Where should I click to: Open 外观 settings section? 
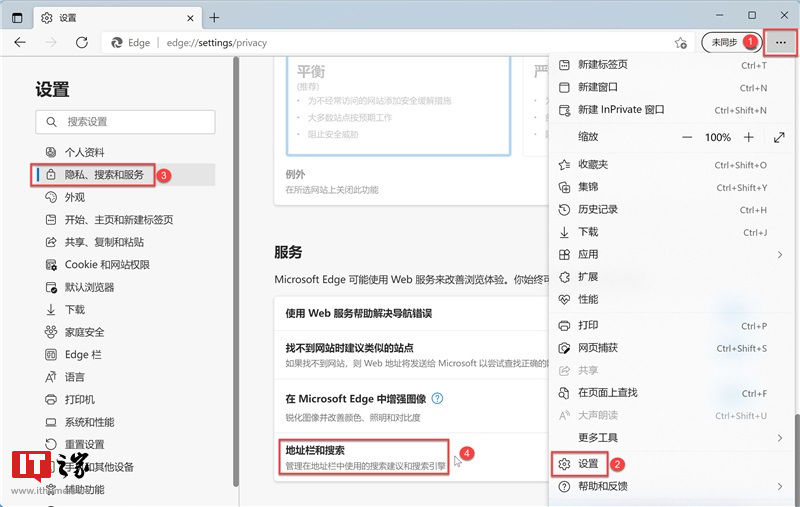(126, 197)
